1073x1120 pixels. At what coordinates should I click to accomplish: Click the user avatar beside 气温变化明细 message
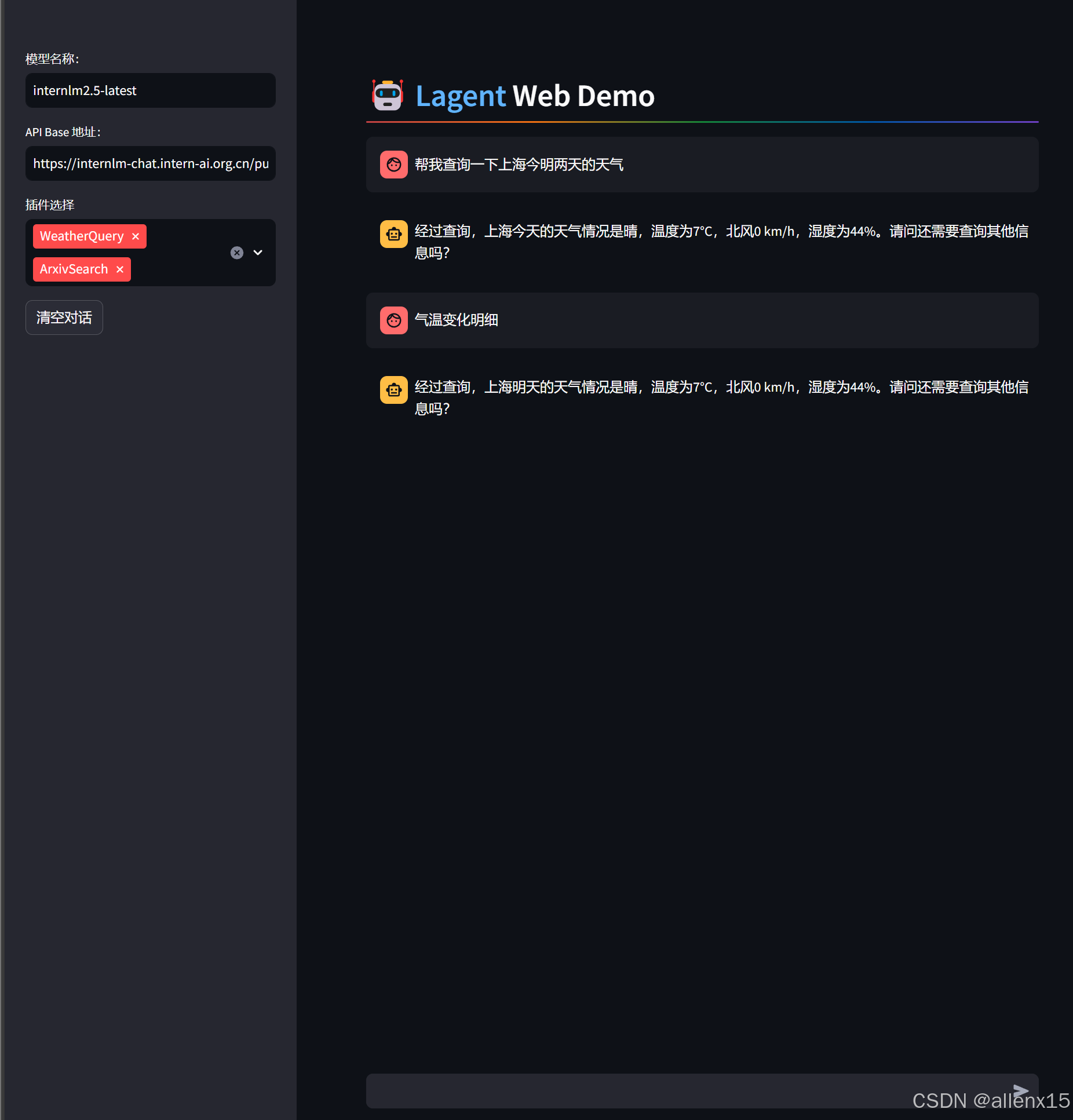pos(394,320)
